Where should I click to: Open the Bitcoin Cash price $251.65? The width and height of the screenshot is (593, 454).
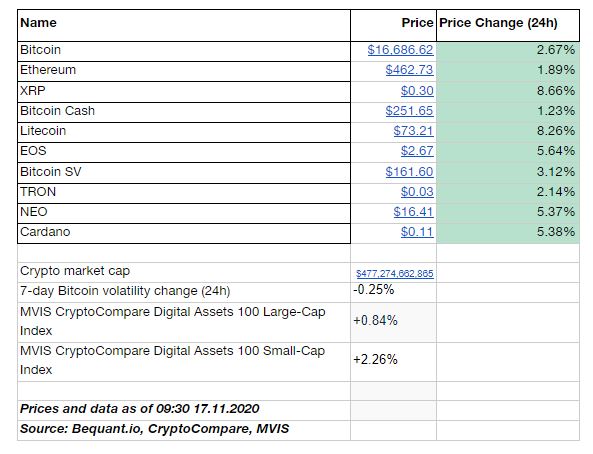click(x=409, y=111)
